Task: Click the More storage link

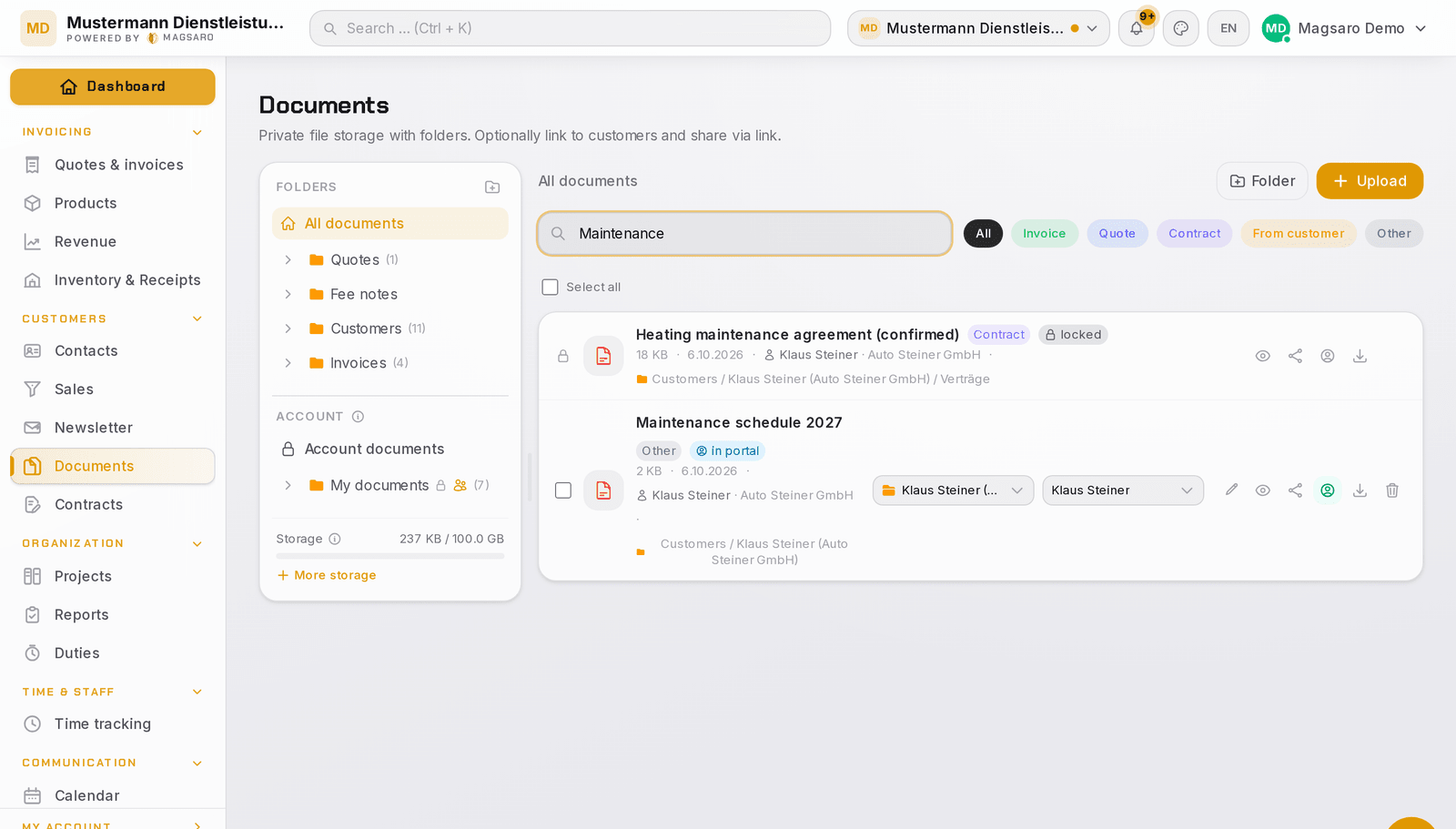Action: pyautogui.click(x=327, y=575)
